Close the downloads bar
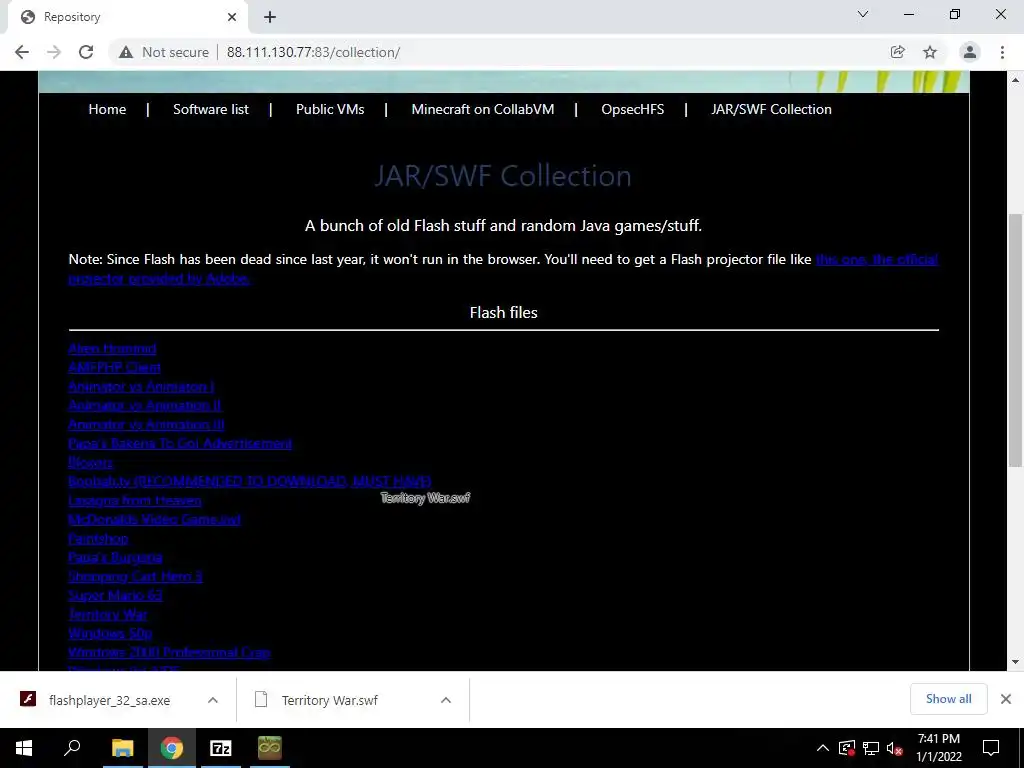Screen dimensions: 1024x768 point(1006,699)
